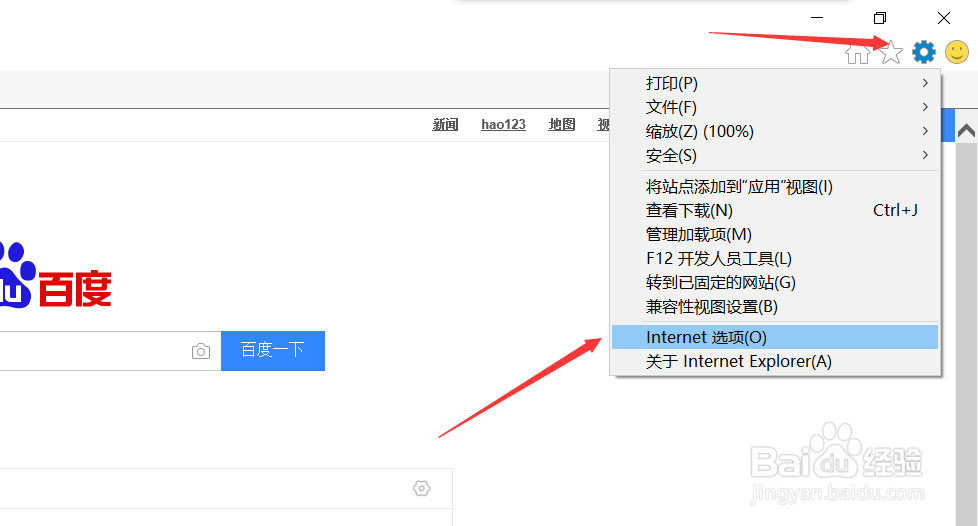The width and height of the screenshot is (978, 526).
Task: Open 管理加载项(M)
Action: [x=775, y=235]
